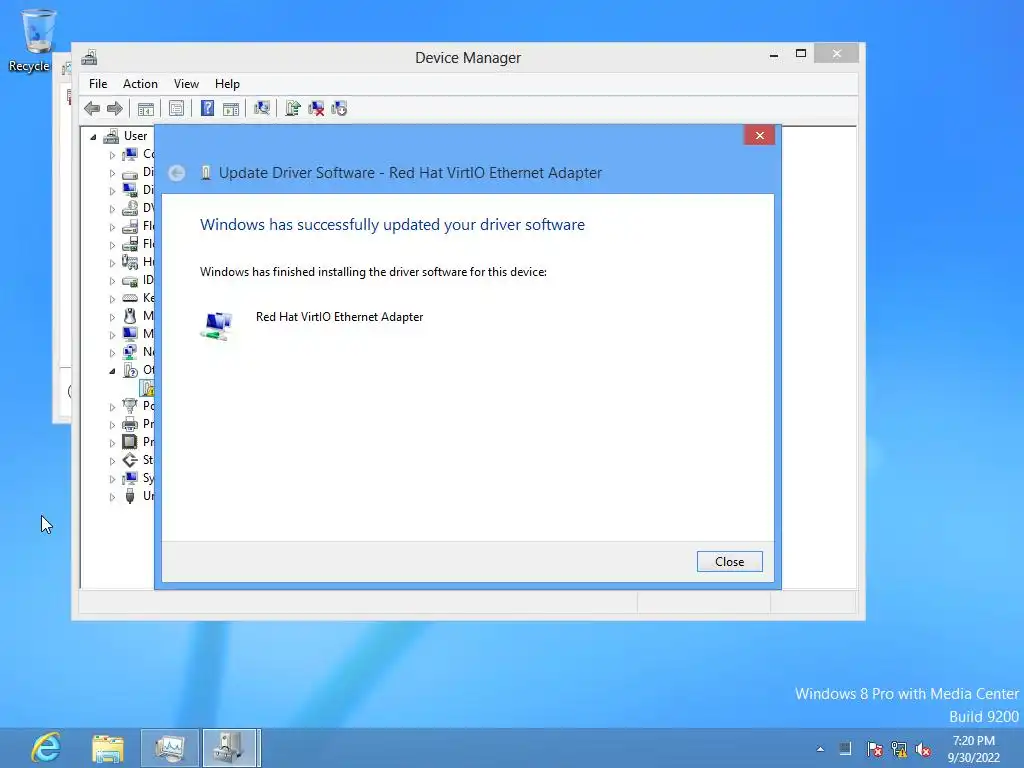Select the Other devices question-mark icon
This screenshot has width=1024, height=768.
pyautogui.click(x=130, y=370)
